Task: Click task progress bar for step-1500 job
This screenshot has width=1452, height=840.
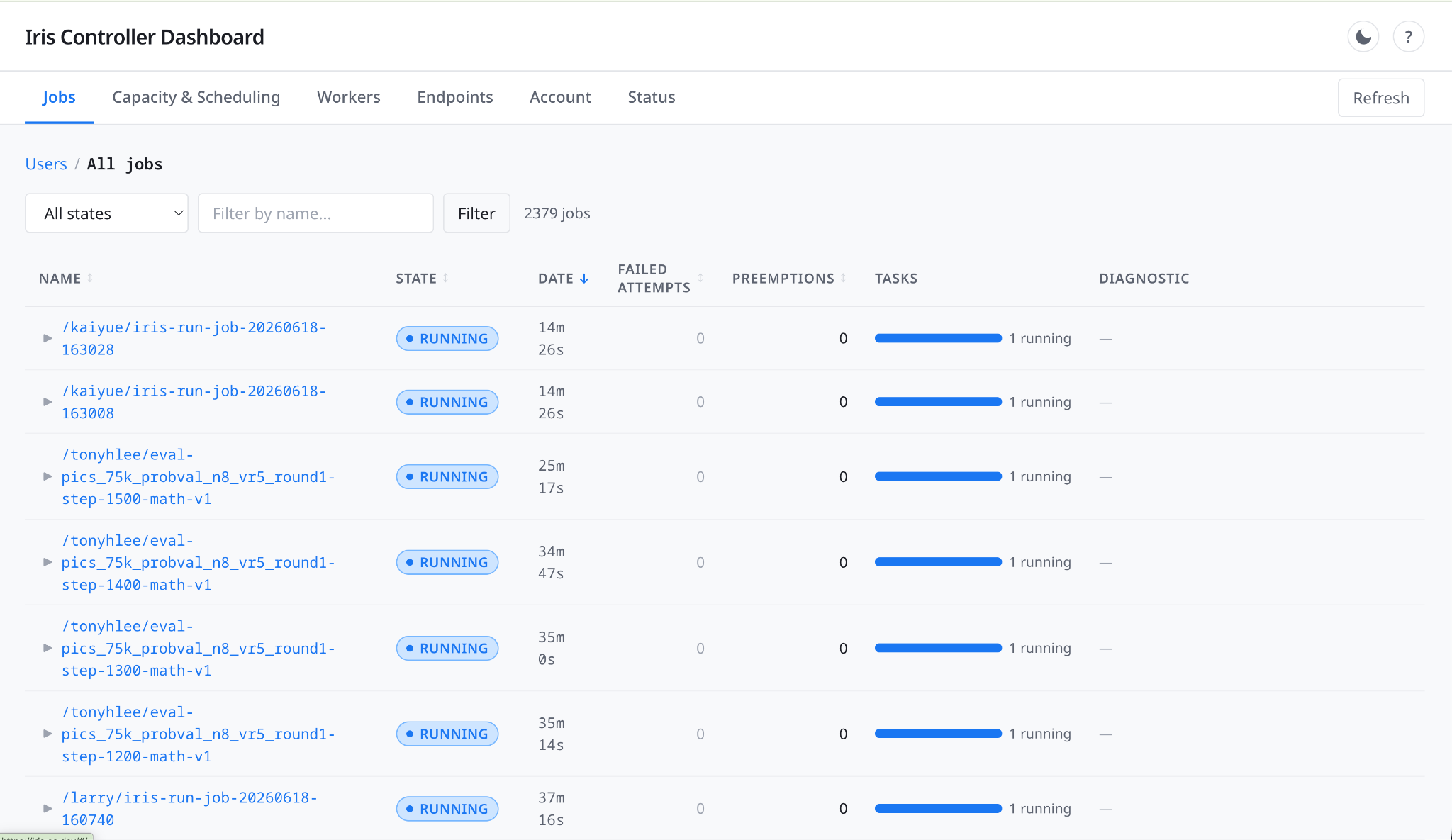Action: tap(938, 476)
